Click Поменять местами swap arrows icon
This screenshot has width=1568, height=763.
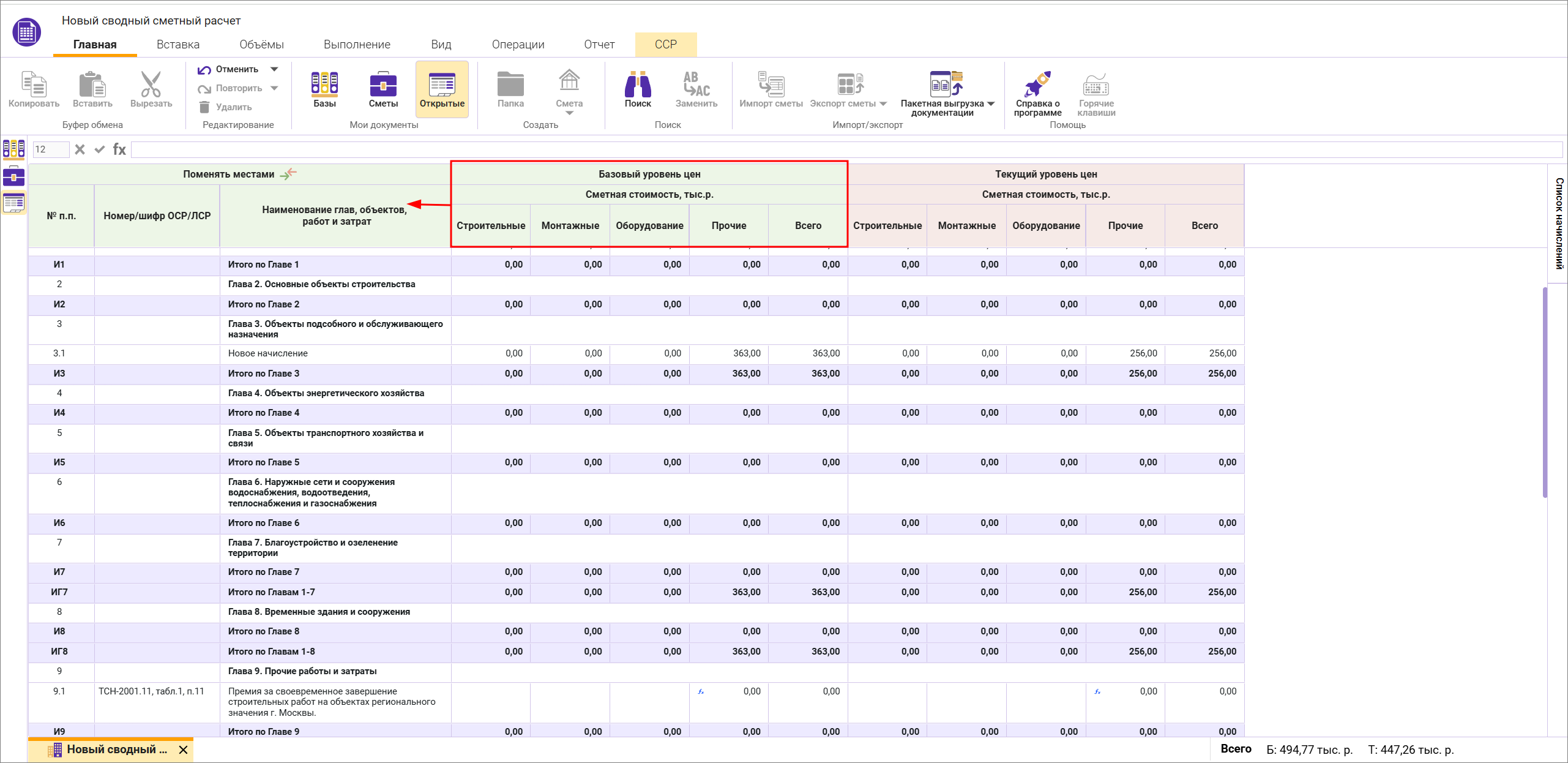pyautogui.click(x=288, y=175)
